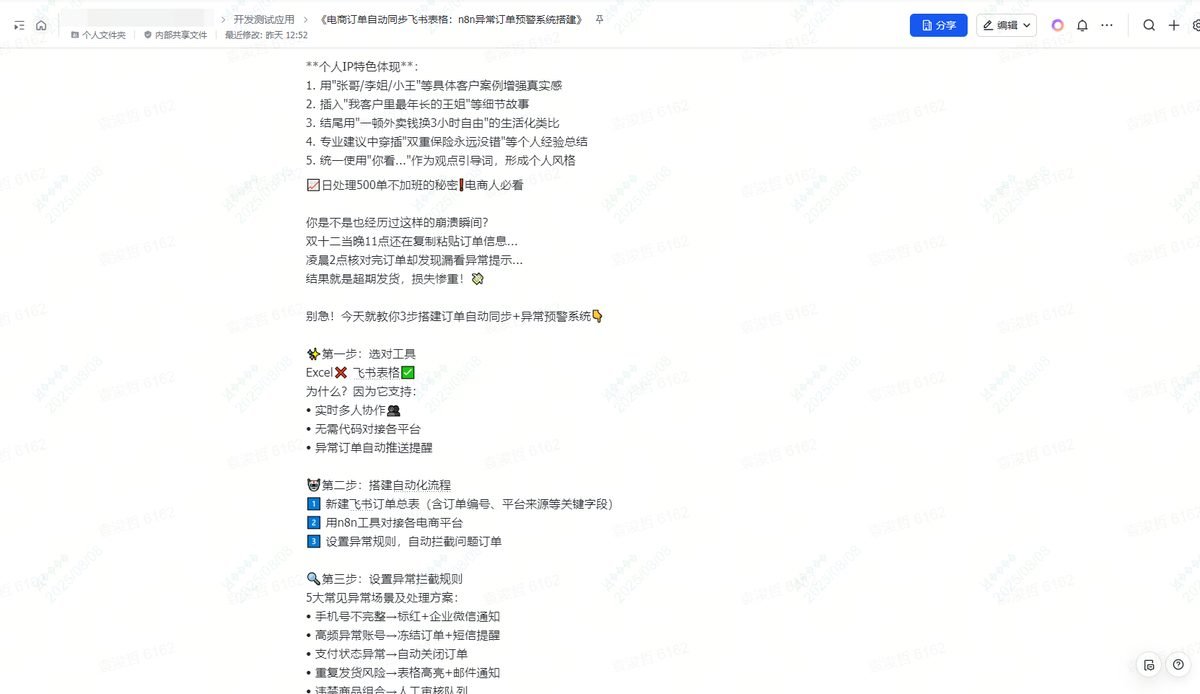Viewport: 1200px width, 694px height.
Task: Open the gear settings icon at right edge
Action: (x=1196, y=25)
